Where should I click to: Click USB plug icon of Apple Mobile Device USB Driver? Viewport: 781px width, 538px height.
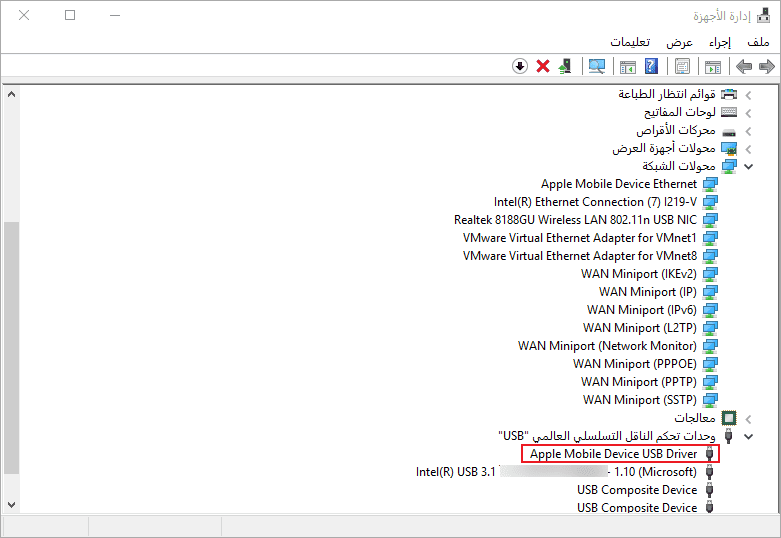click(x=710, y=454)
